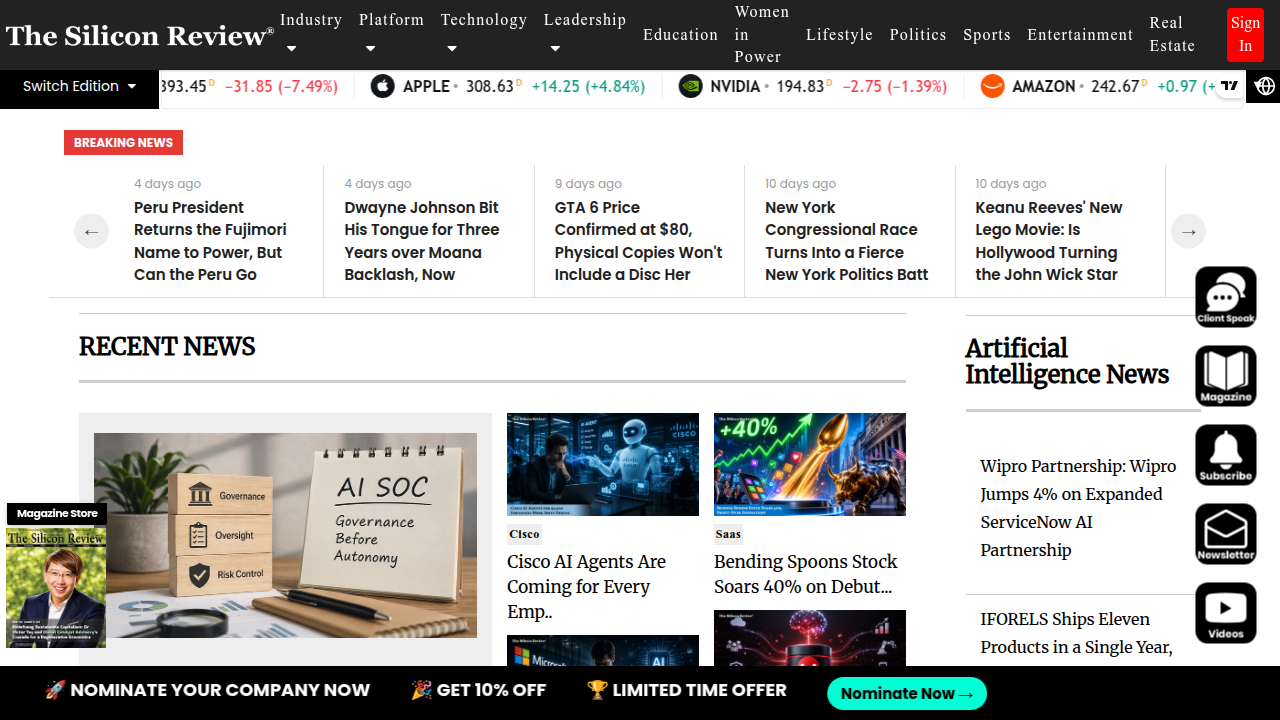The width and height of the screenshot is (1280, 720).
Task: Open the Magazine Store cover thumbnail
Action: tap(56, 587)
